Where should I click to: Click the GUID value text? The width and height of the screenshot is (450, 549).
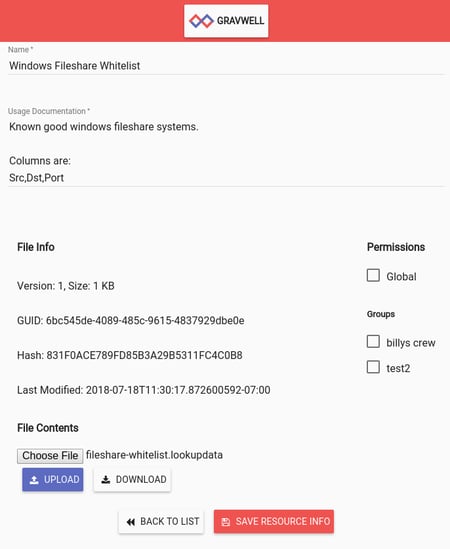pos(145,320)
